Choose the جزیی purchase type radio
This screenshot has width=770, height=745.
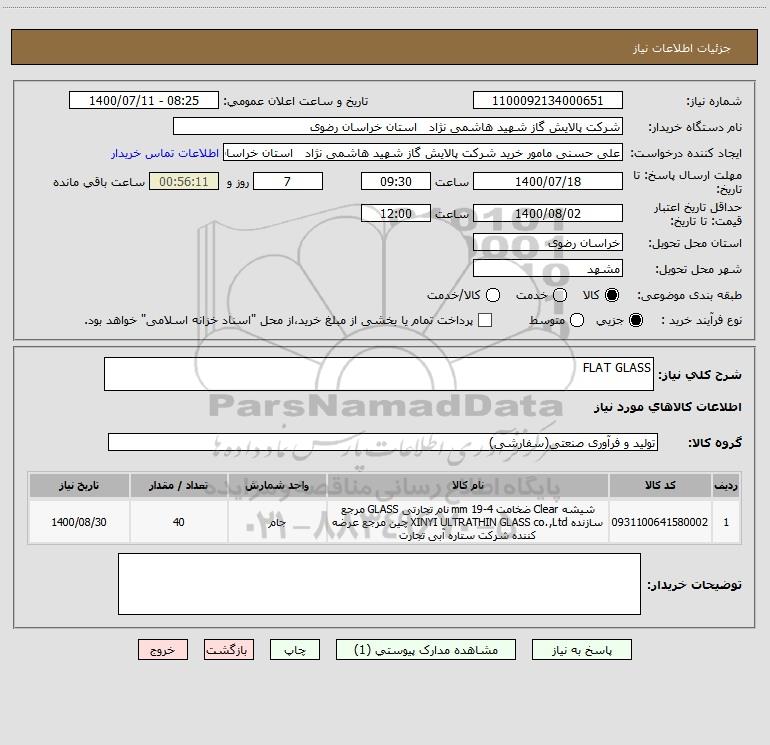coord(635,321)
